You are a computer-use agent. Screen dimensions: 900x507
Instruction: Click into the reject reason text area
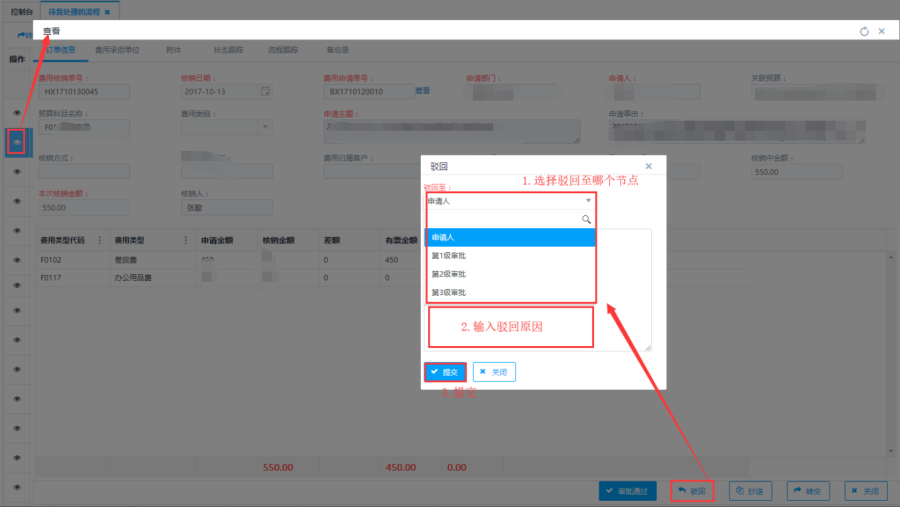tap(540, 290)
